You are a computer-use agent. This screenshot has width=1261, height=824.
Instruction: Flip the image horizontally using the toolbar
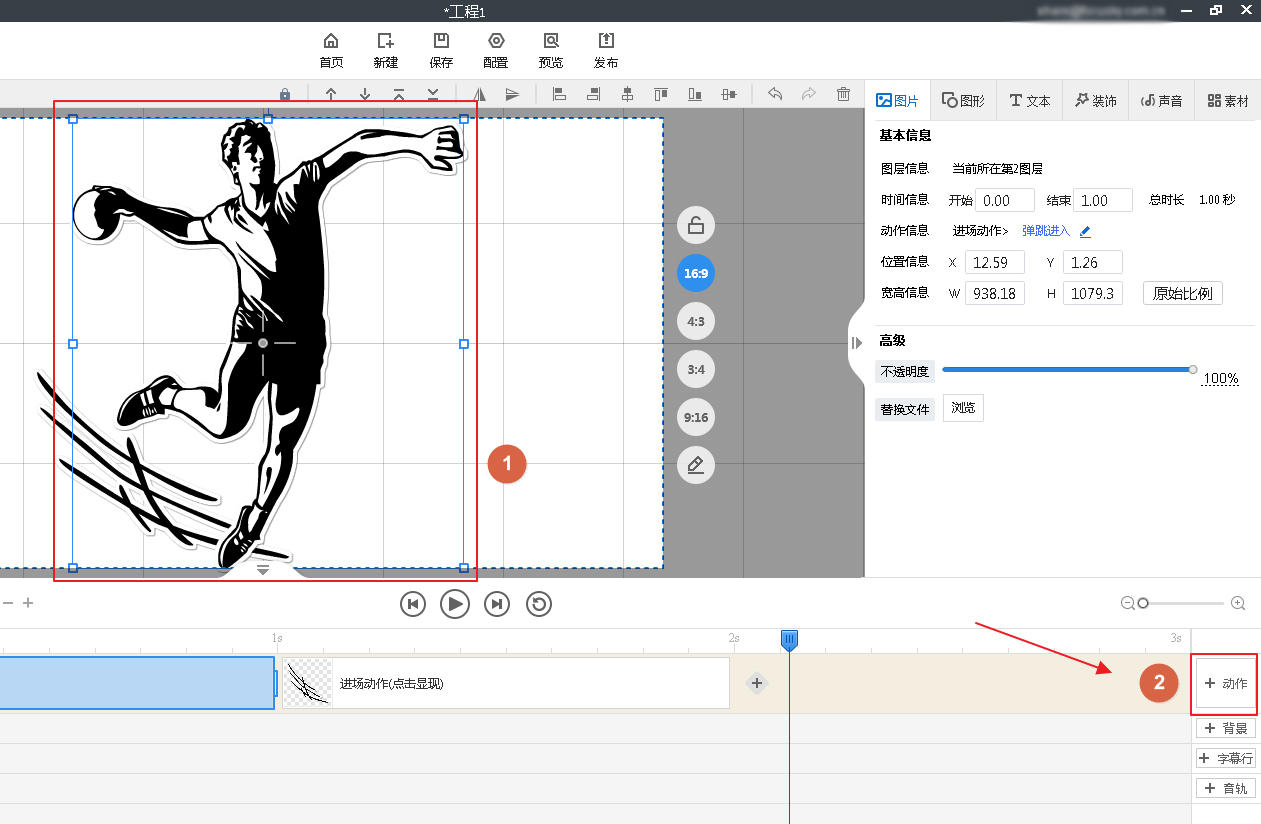pos(479,94)
